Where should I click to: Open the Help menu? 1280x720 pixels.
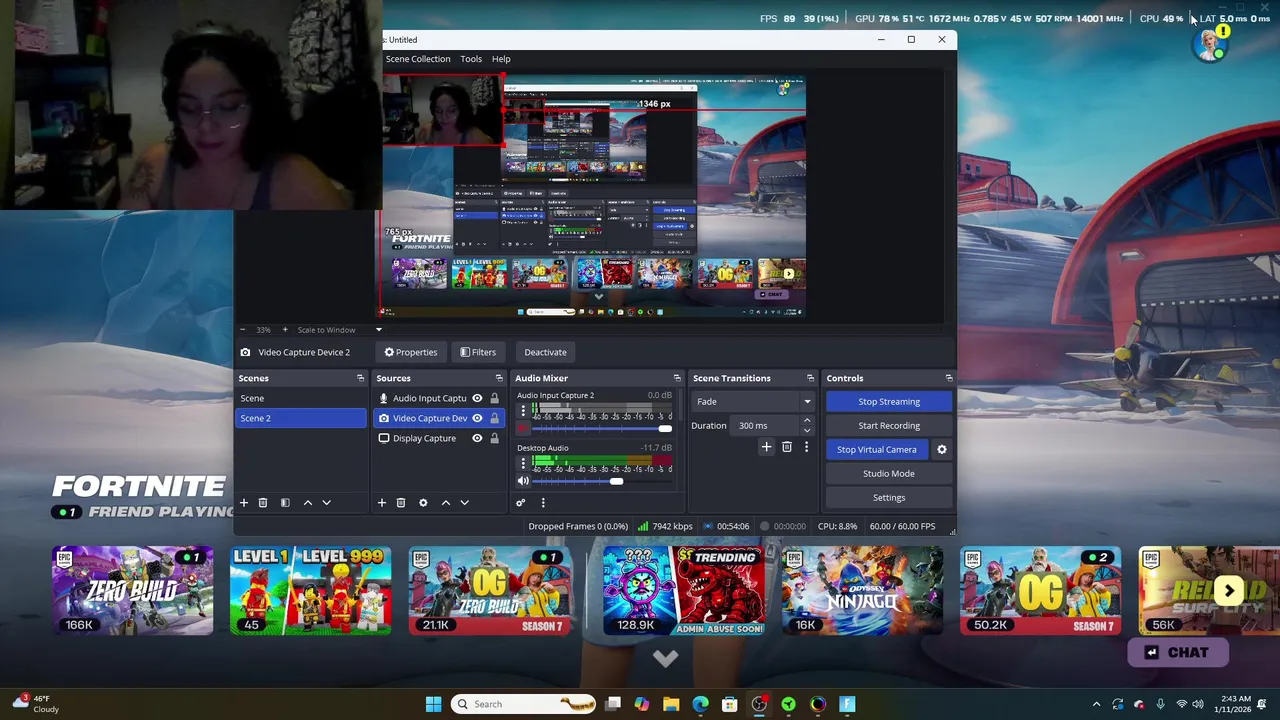click(x=501, y=59)
